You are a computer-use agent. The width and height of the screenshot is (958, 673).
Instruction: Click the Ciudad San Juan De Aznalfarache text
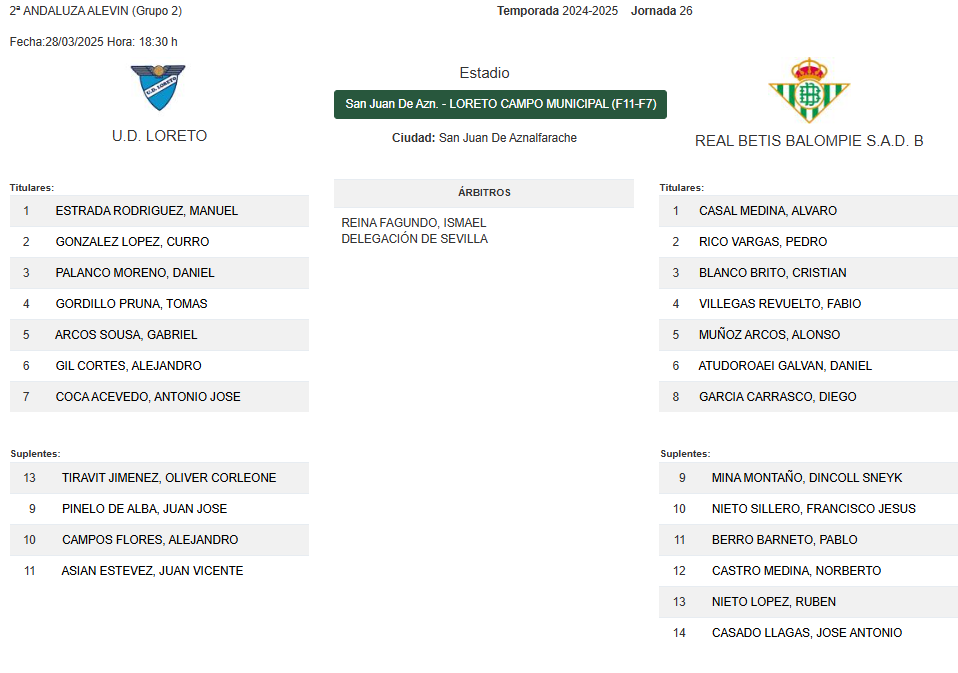pyautogui.click(x=484, y=138)
